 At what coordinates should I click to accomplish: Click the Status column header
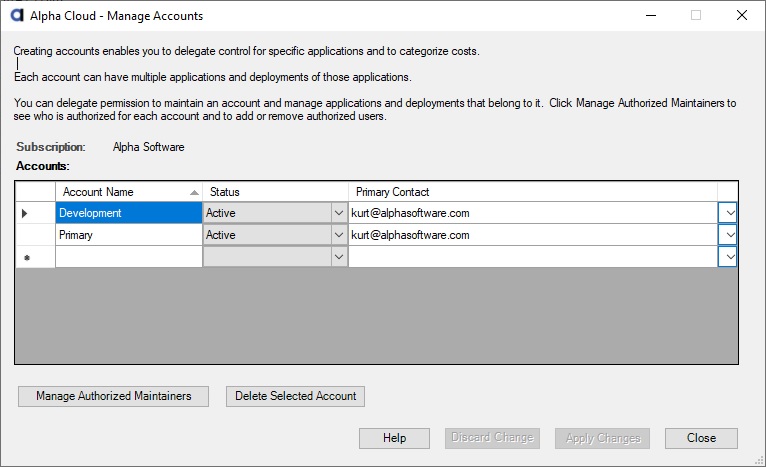276,192
